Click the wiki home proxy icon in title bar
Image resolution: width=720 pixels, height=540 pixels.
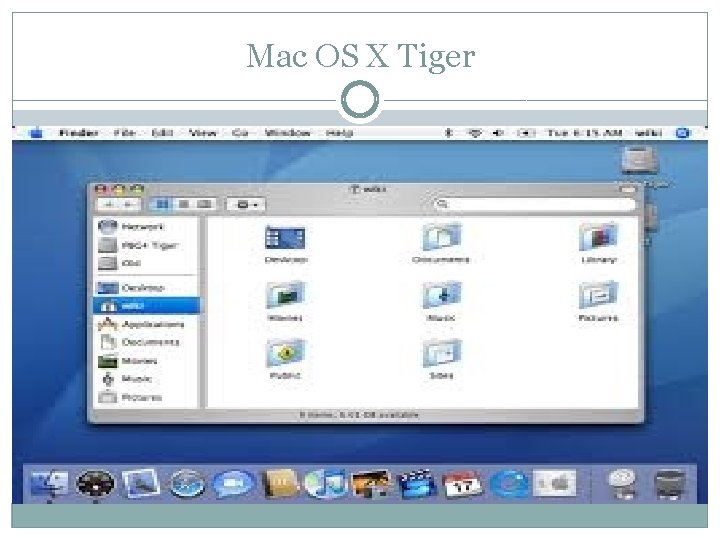[x=354, y=189]
